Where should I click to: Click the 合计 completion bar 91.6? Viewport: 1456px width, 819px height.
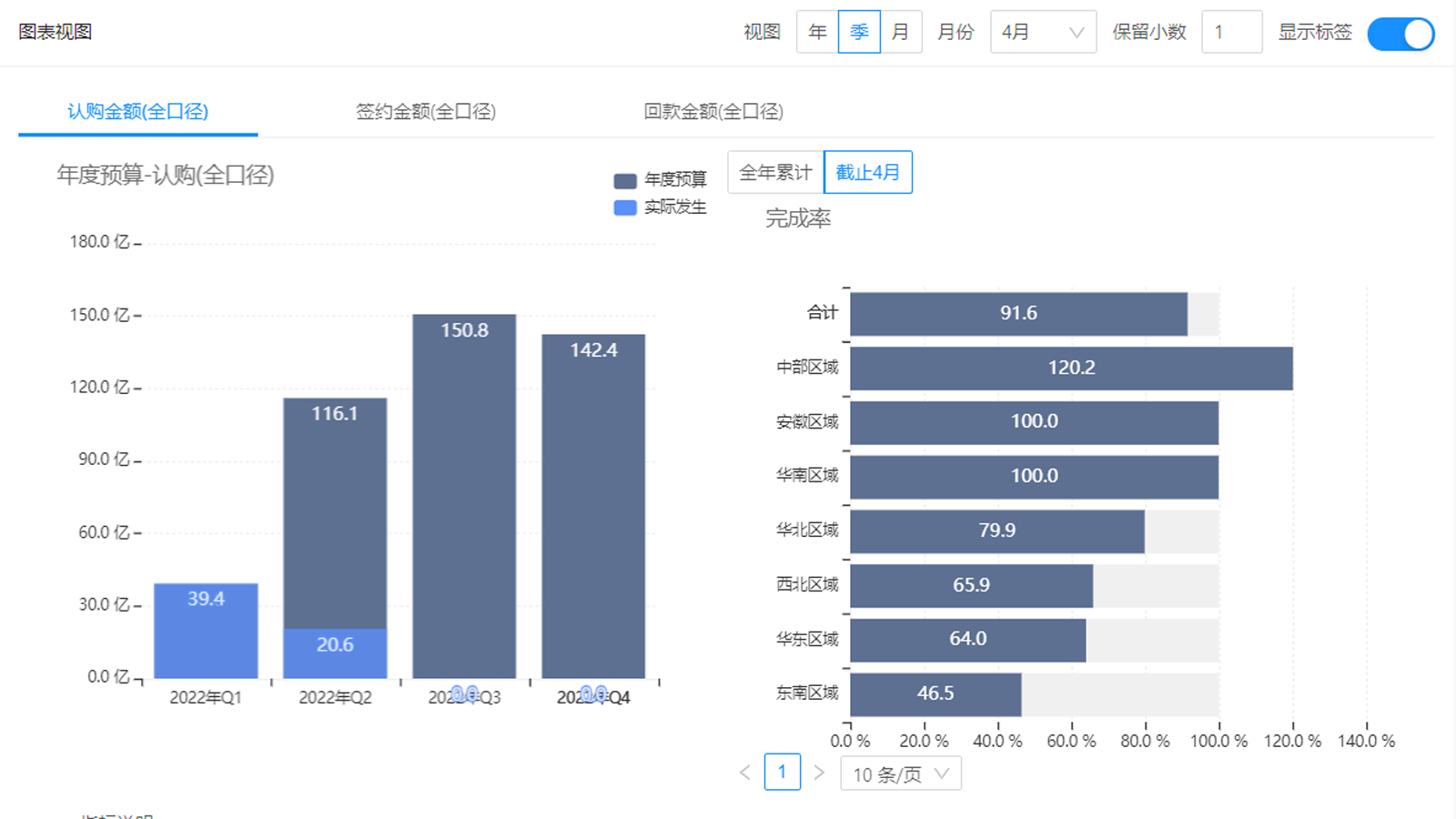1019,314
